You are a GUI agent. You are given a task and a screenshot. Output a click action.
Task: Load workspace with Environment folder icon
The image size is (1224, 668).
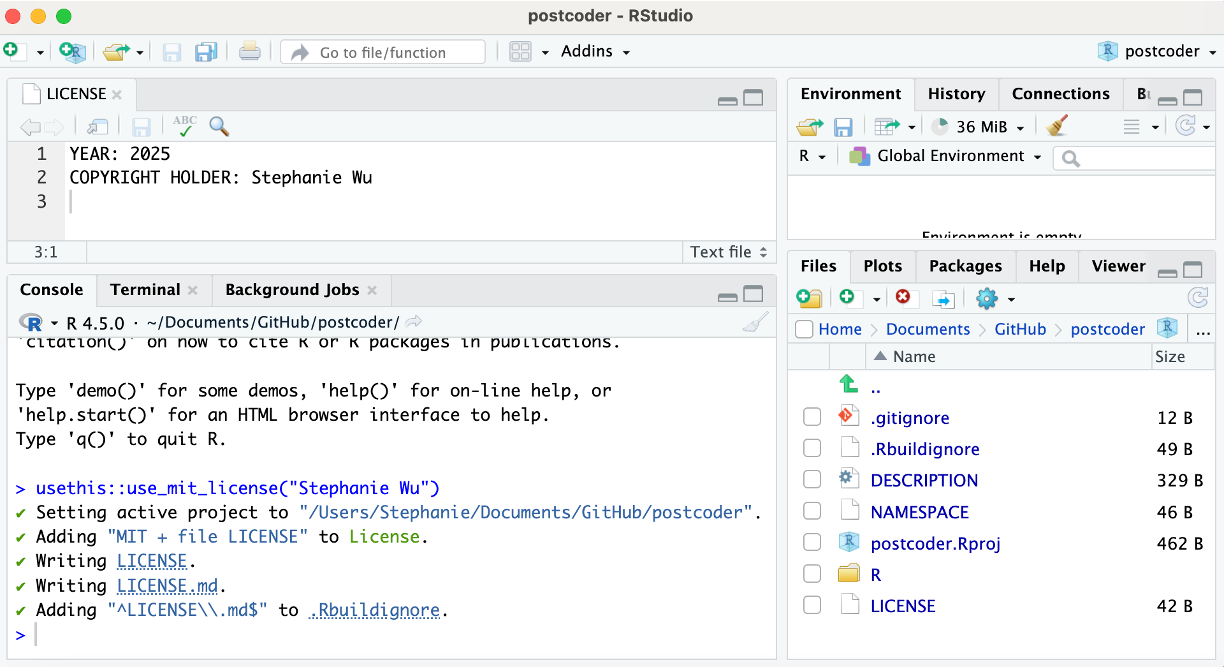[x=809, y=127]
